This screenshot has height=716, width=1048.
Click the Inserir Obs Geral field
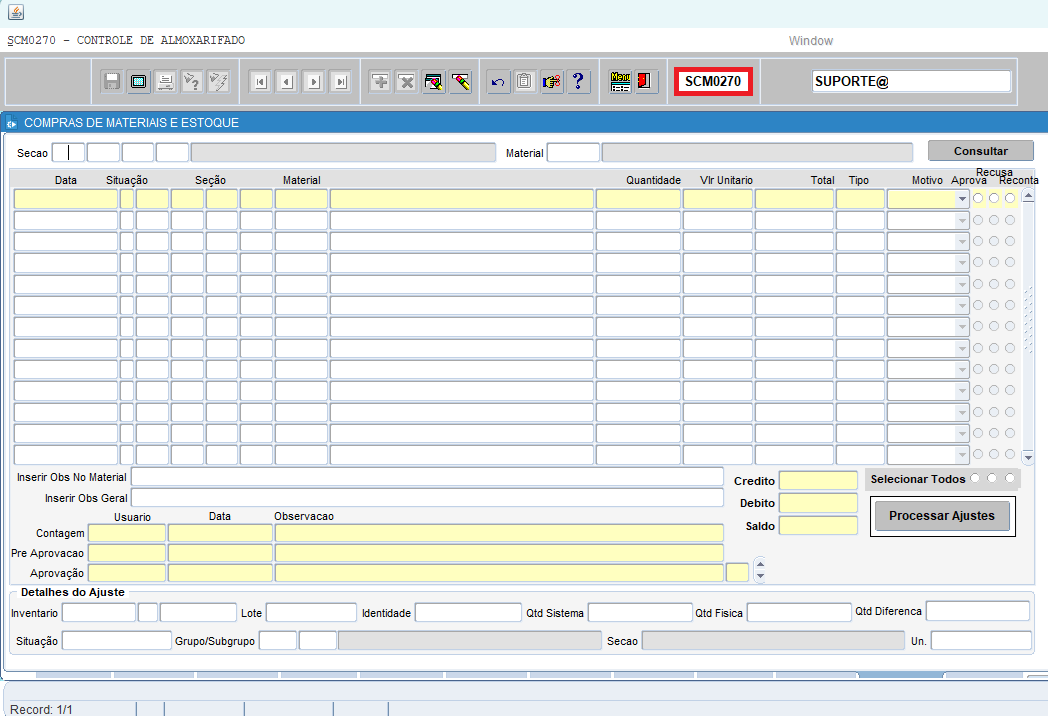pyautogui.click(x=427, y=497)
